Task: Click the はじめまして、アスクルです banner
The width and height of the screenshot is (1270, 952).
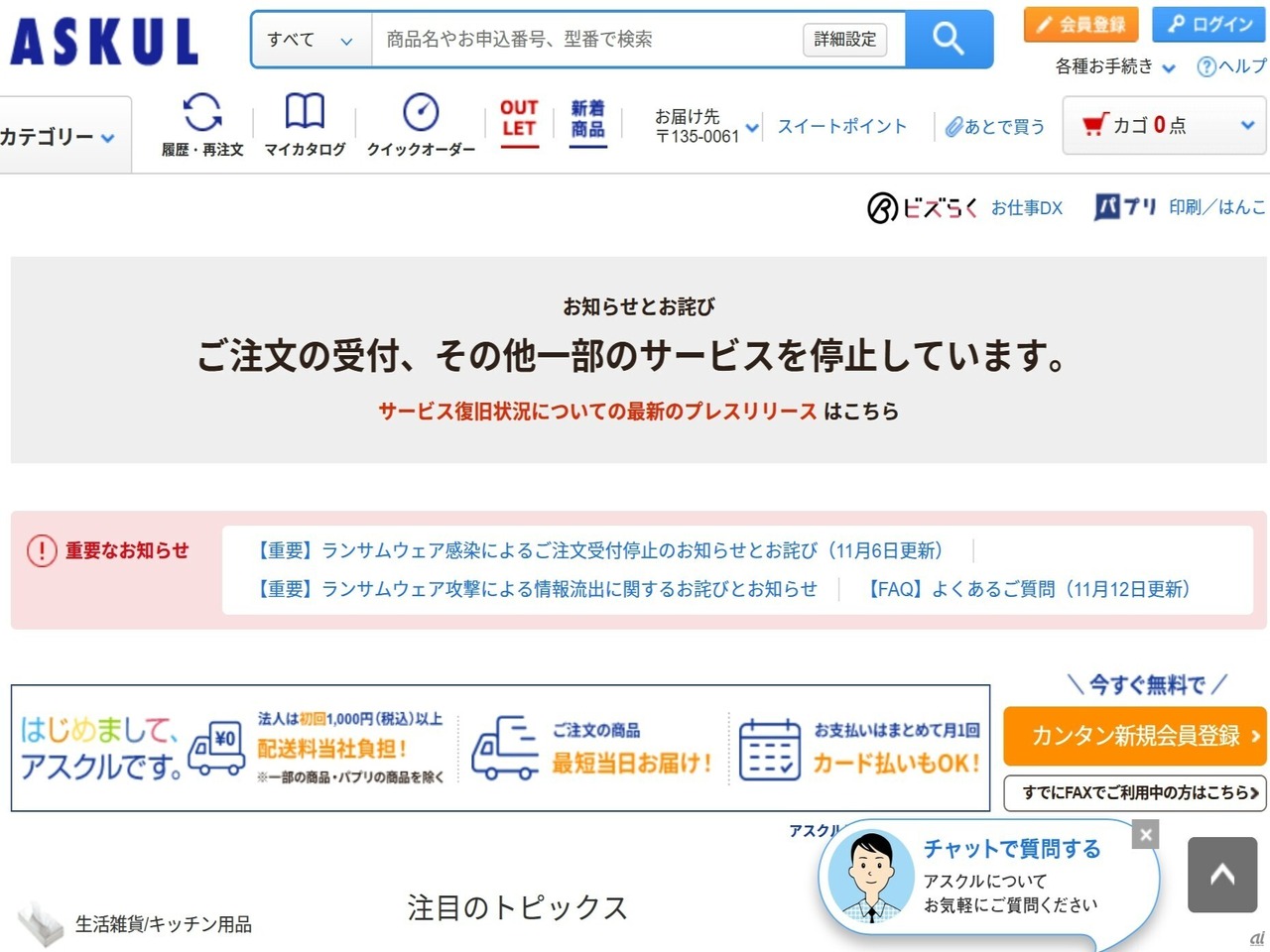Action: (x=500, y=748)
